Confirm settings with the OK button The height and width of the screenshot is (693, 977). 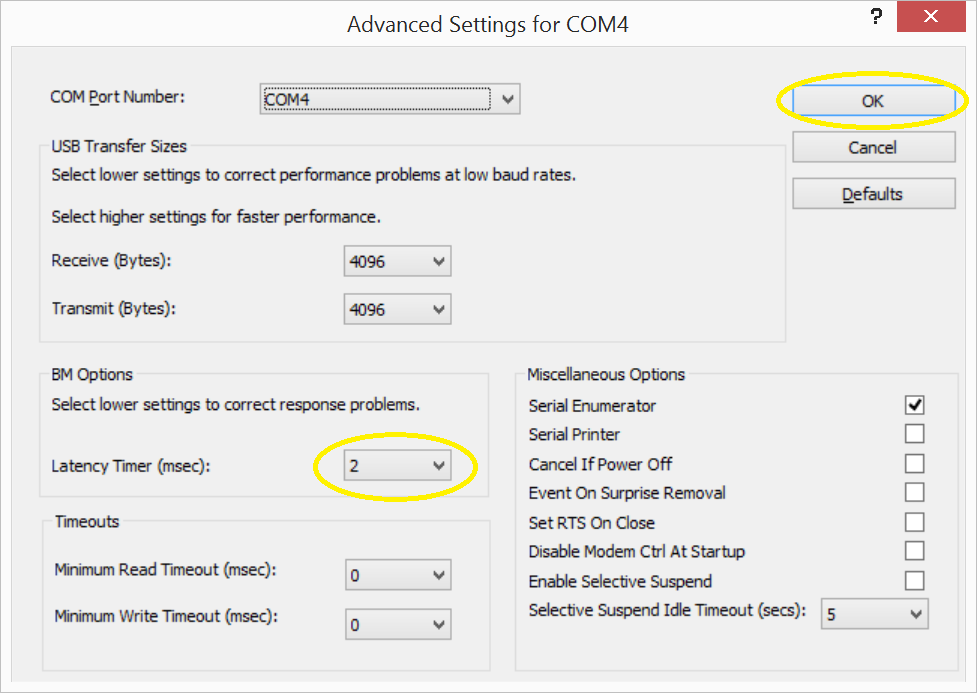point(874,101)
